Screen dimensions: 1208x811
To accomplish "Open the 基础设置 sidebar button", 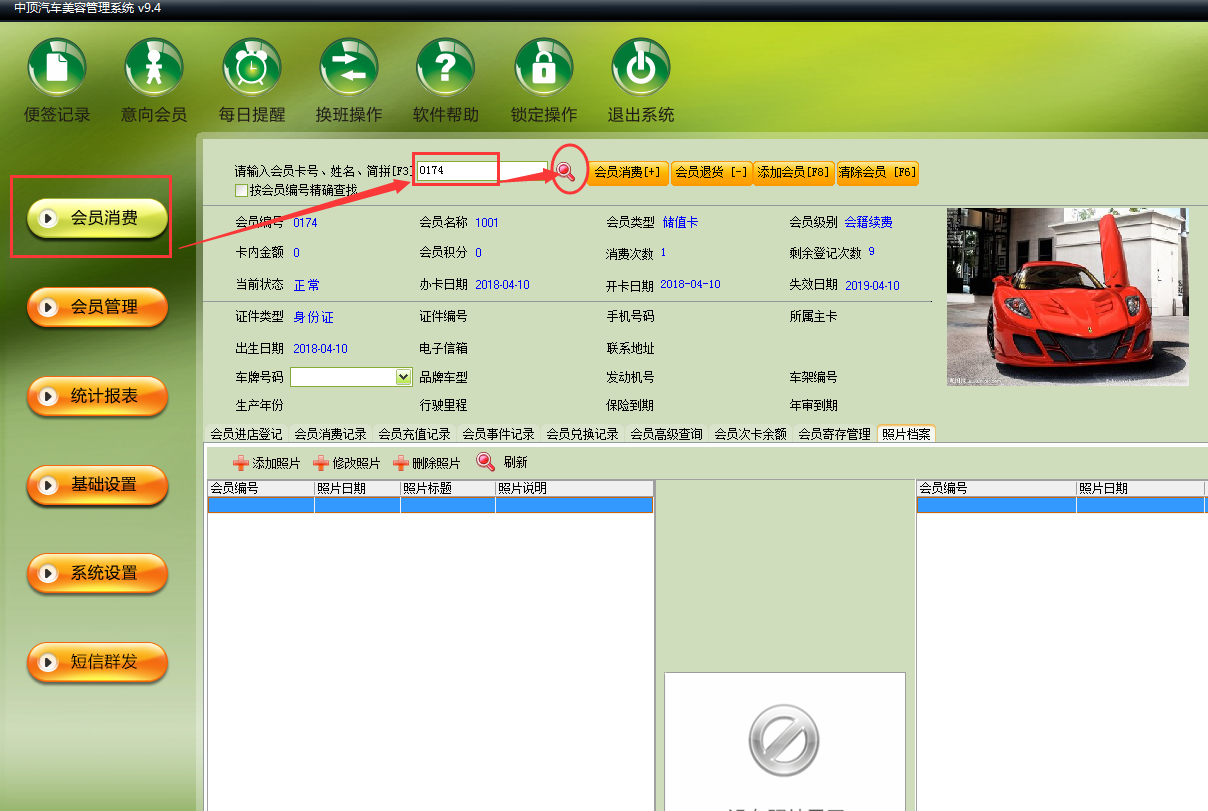I will (97, 484).
